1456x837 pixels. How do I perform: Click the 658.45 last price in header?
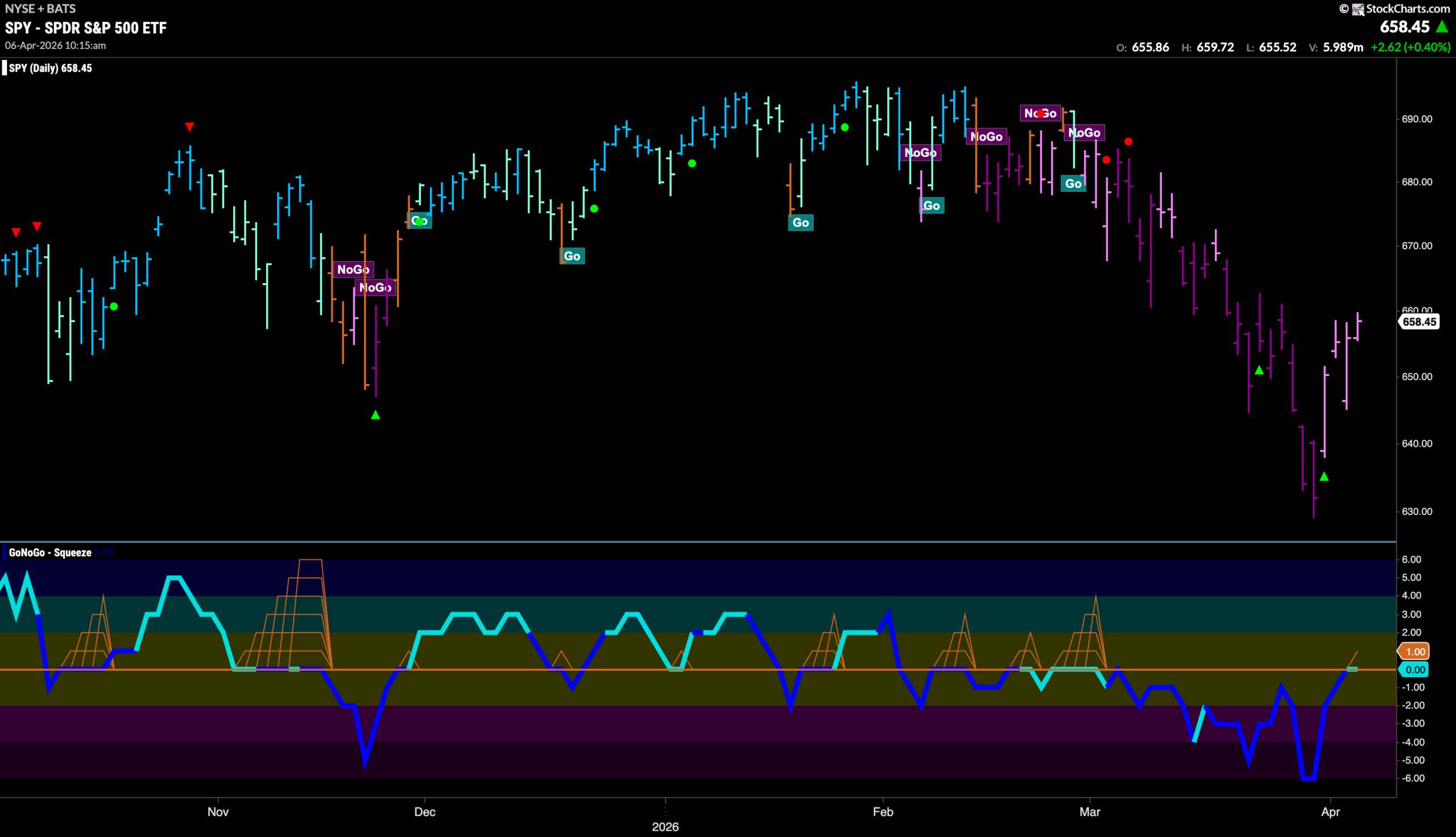pos(1404,26)
